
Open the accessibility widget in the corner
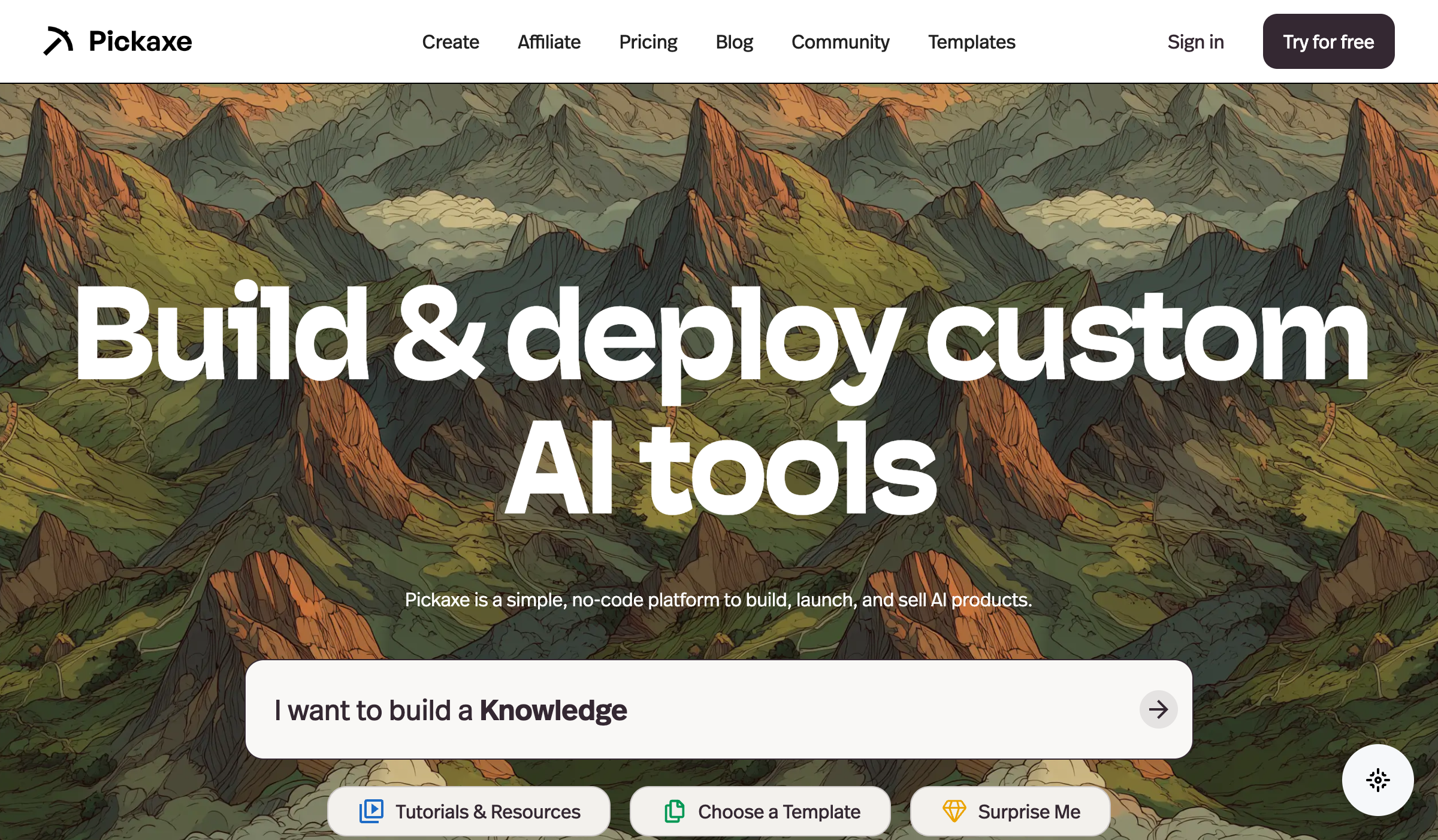click(x=1378, y=779)
